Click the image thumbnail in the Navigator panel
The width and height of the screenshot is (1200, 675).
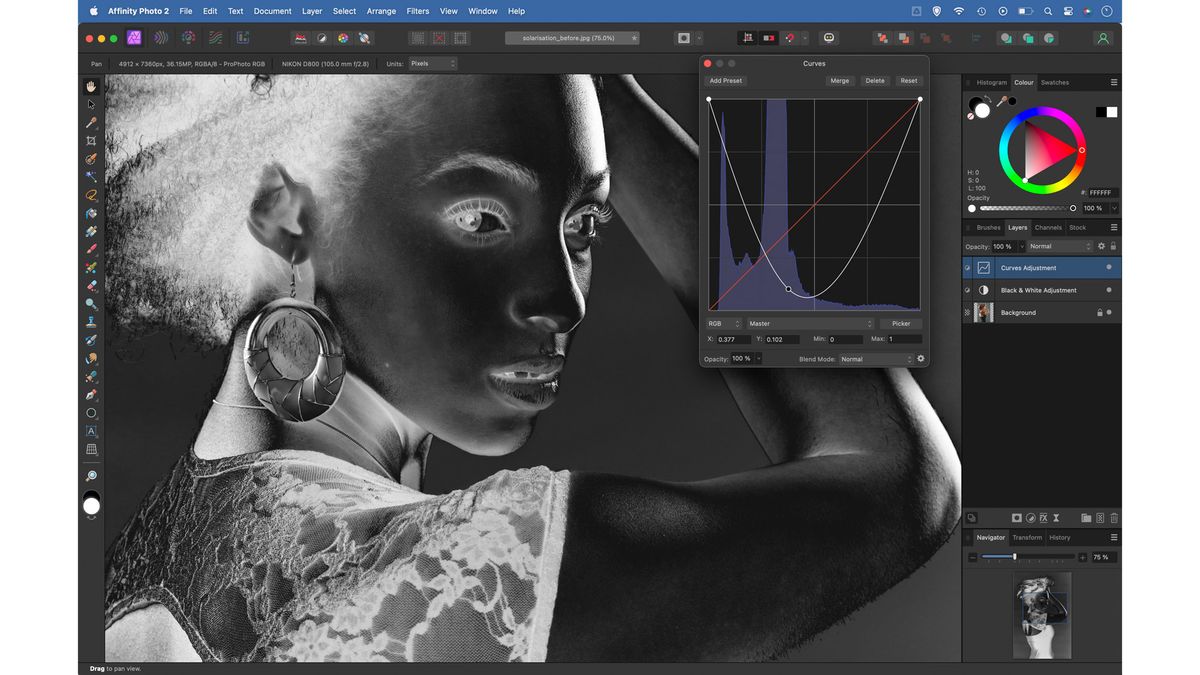[1042, 615]
